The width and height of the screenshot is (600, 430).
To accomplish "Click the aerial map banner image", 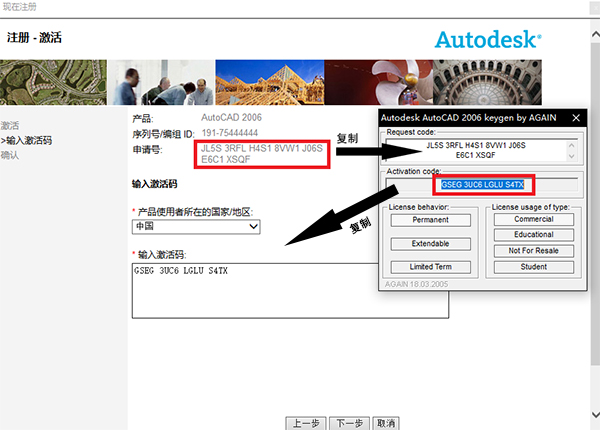I will click(x=54, y=82).
